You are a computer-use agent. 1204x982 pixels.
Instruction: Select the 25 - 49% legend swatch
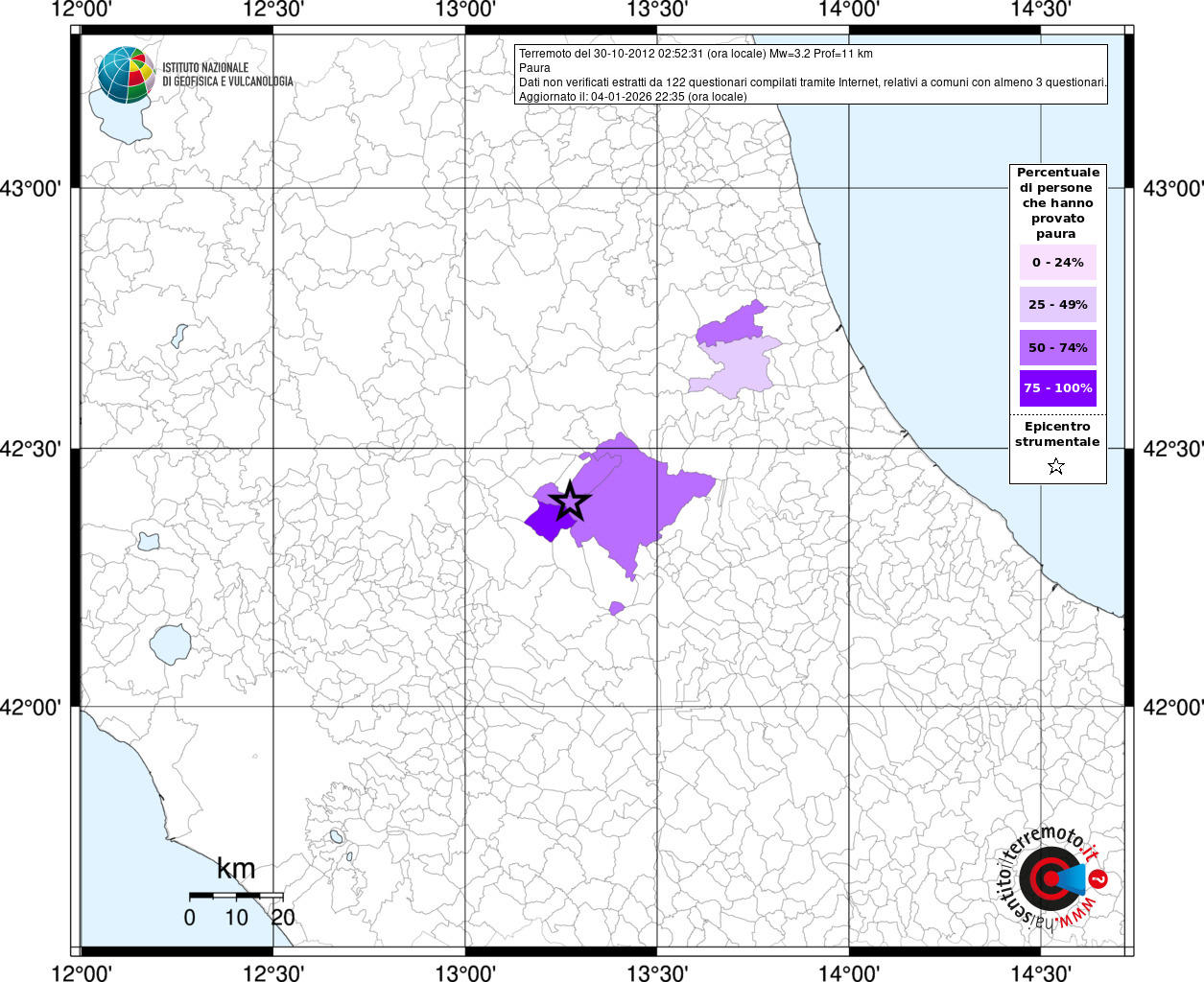pos(1058,304)
